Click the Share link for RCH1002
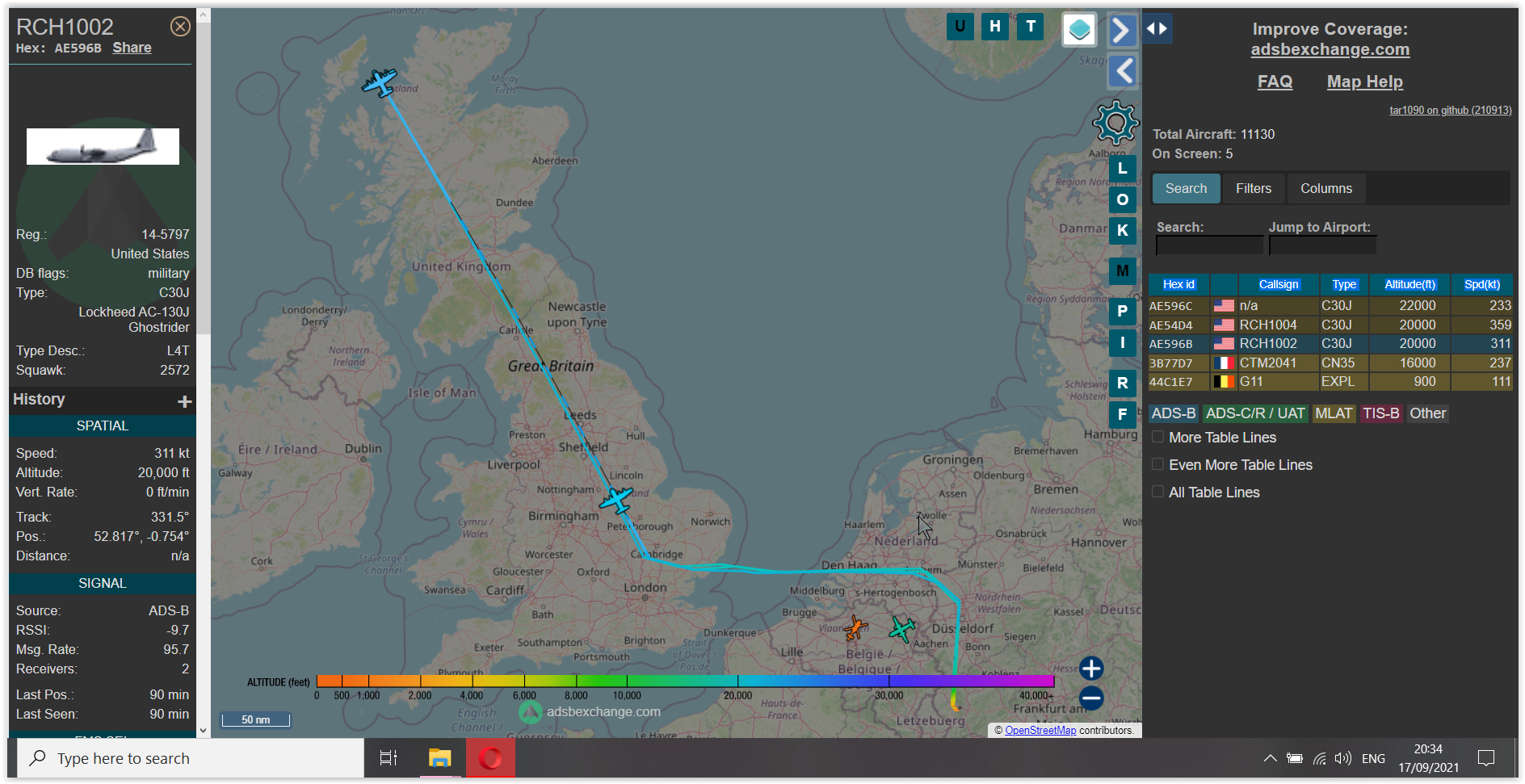The image size is (1525, 784). click(132, 48)
